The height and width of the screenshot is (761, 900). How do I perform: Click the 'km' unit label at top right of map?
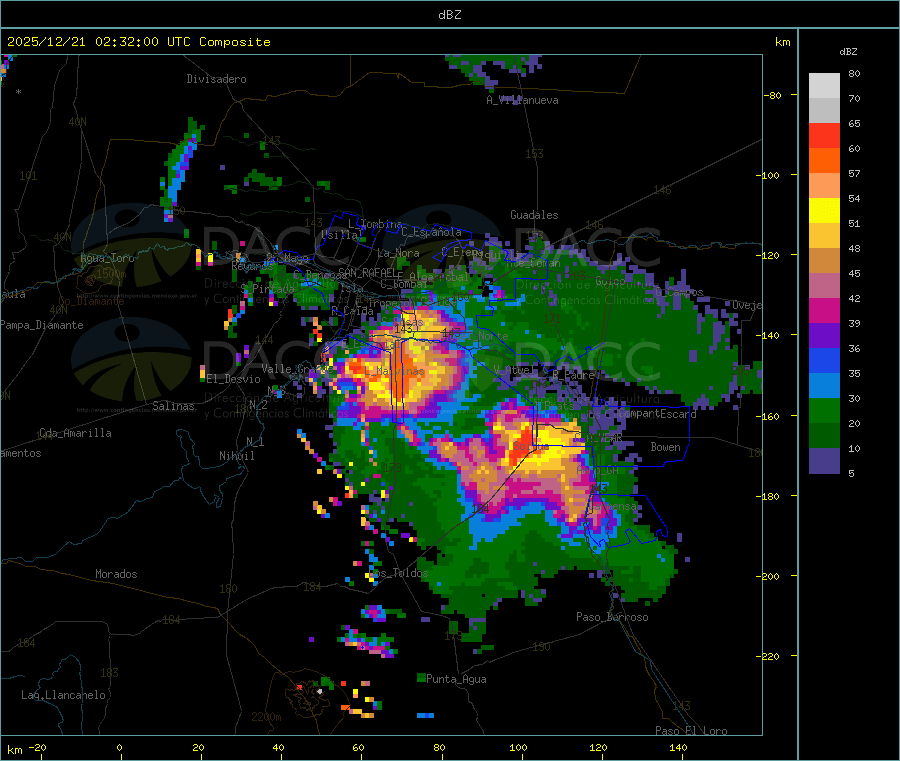tap(783, 42)
